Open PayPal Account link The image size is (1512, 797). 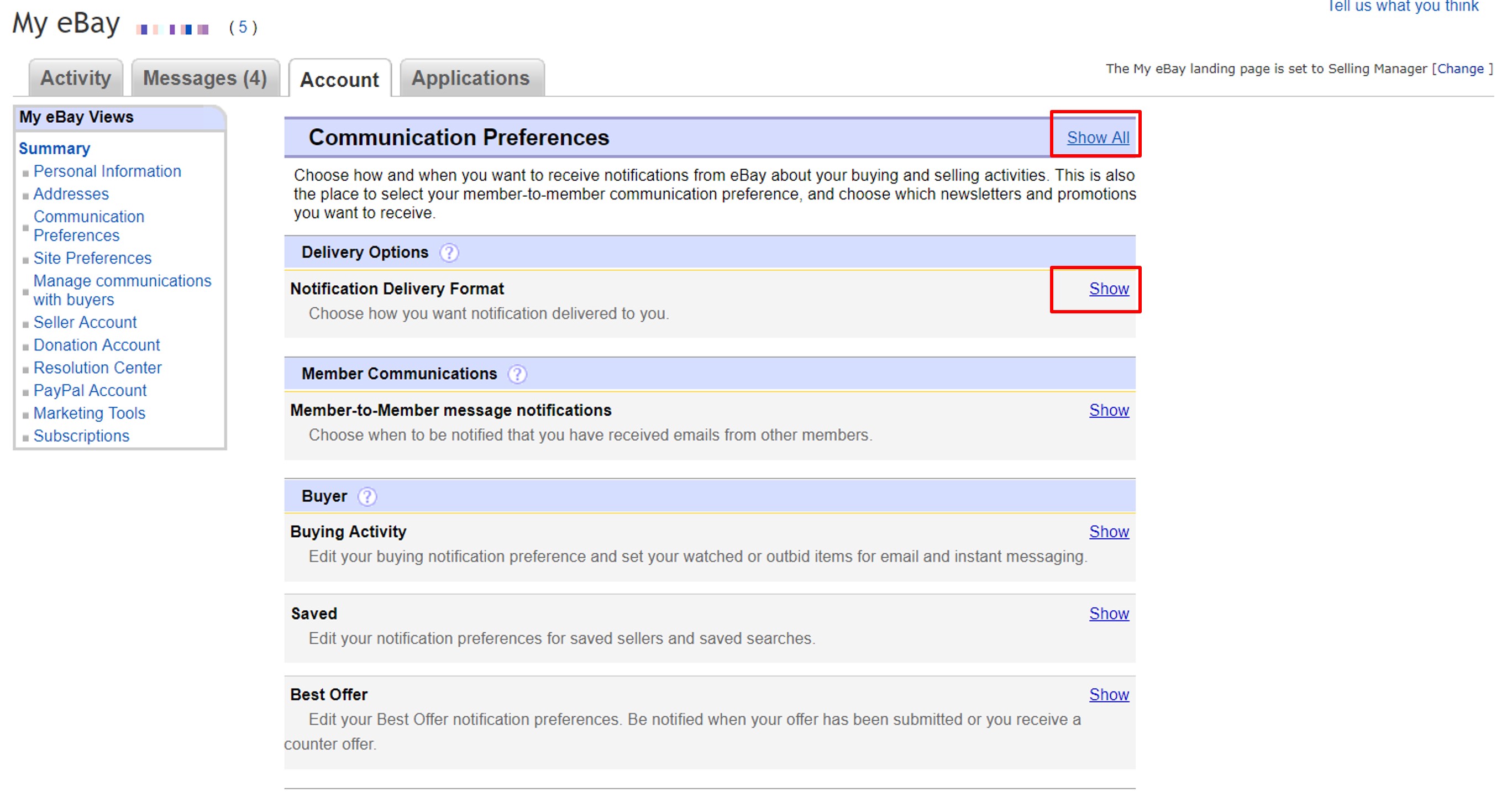(x=90, y=391)
